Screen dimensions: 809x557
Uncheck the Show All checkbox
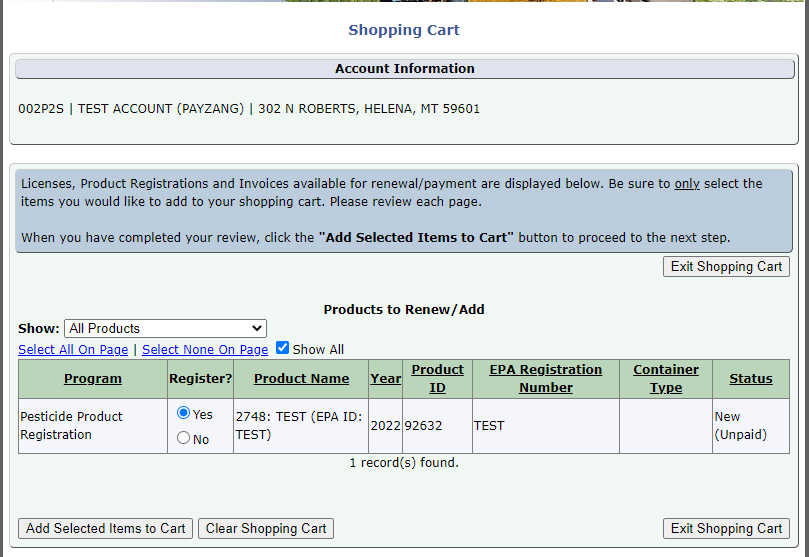[x=282, y=348]
